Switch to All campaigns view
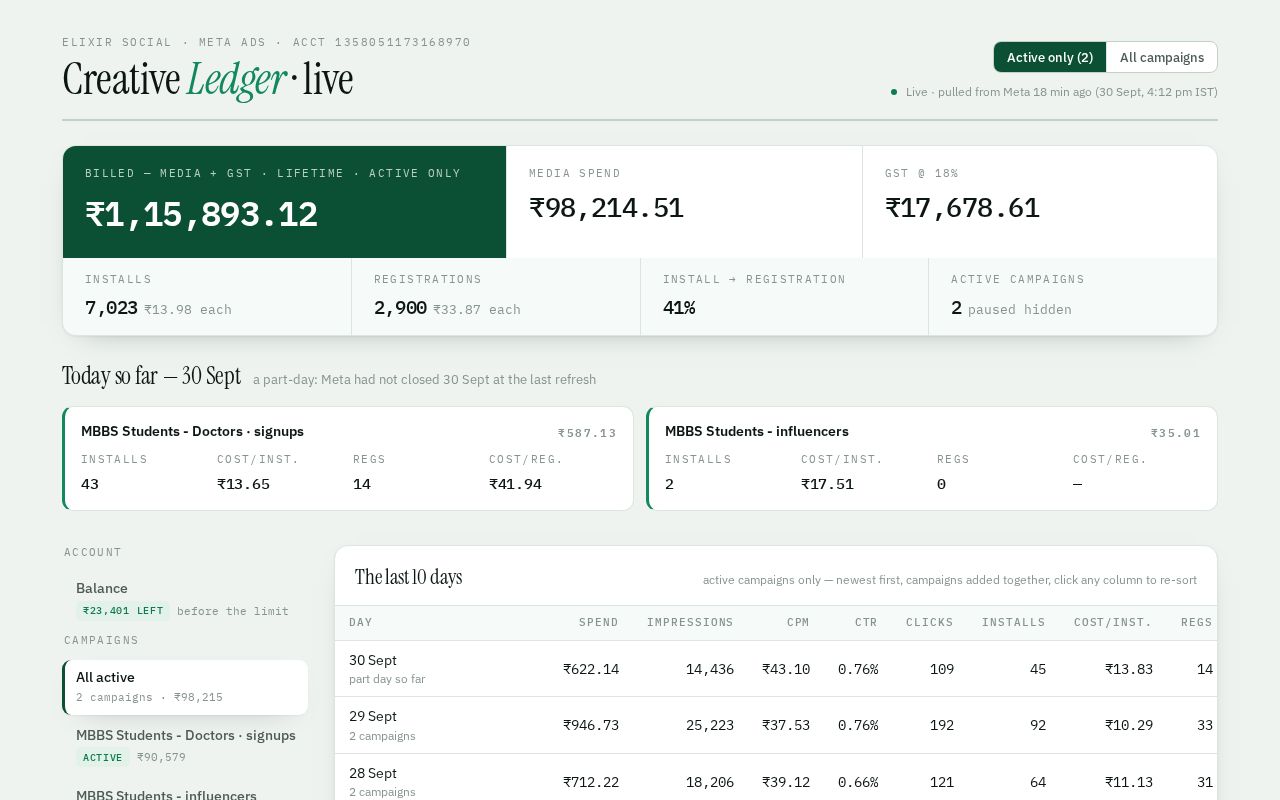 point(1162,57)
